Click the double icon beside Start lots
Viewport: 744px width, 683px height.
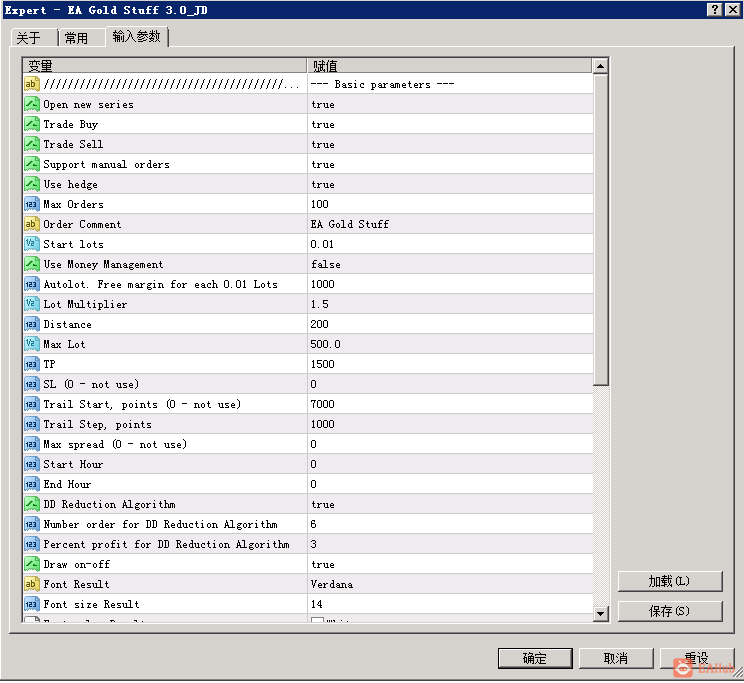click(x=32, y=244)
